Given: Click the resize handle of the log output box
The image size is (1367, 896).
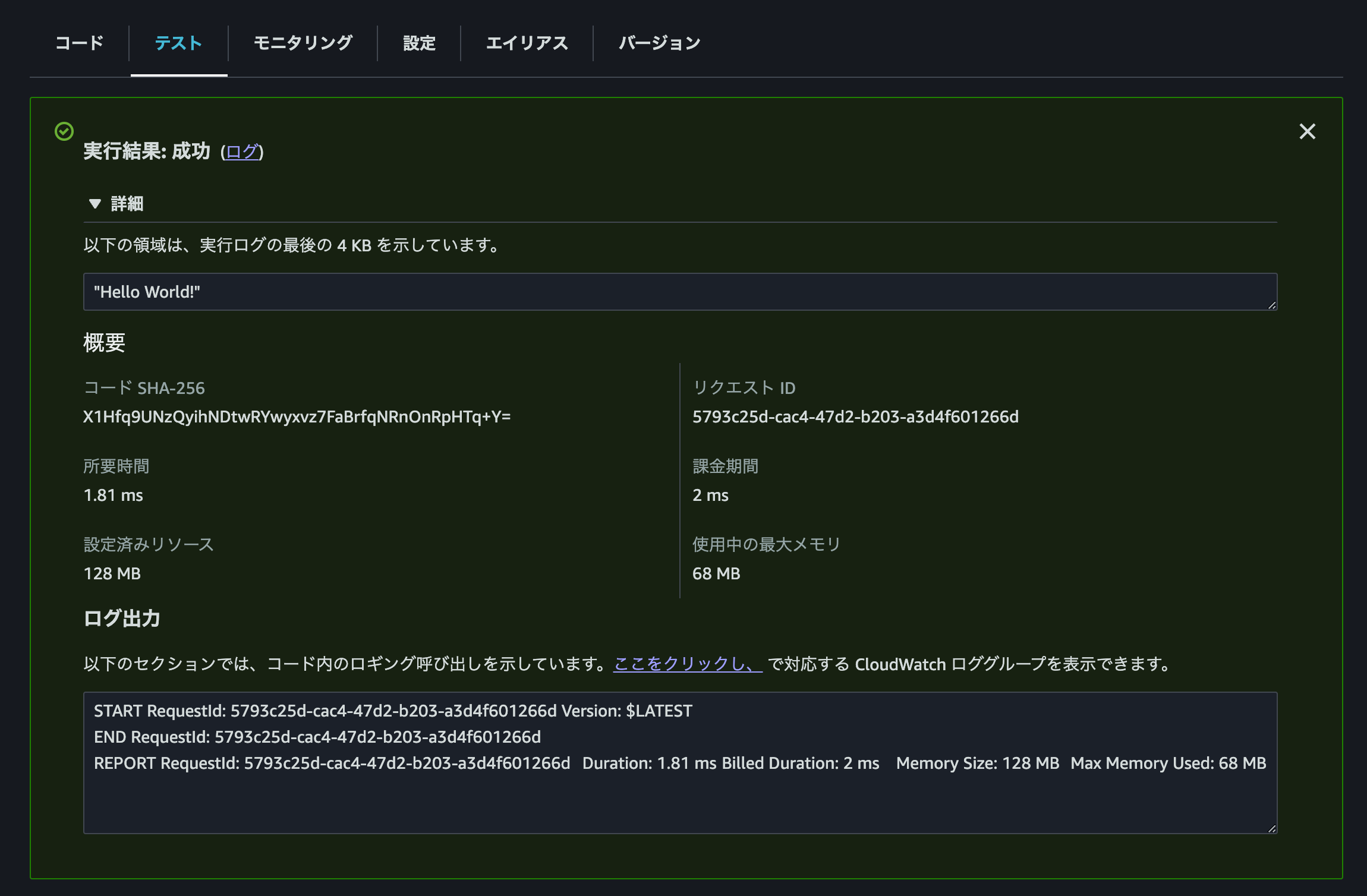Looking at the screenshot, I should pos(1271,828).
